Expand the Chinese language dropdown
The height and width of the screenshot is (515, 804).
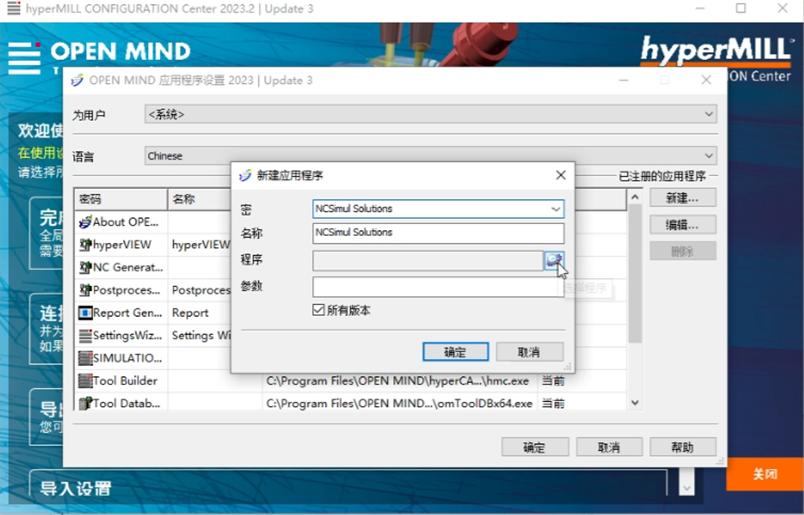pos(430,155)
